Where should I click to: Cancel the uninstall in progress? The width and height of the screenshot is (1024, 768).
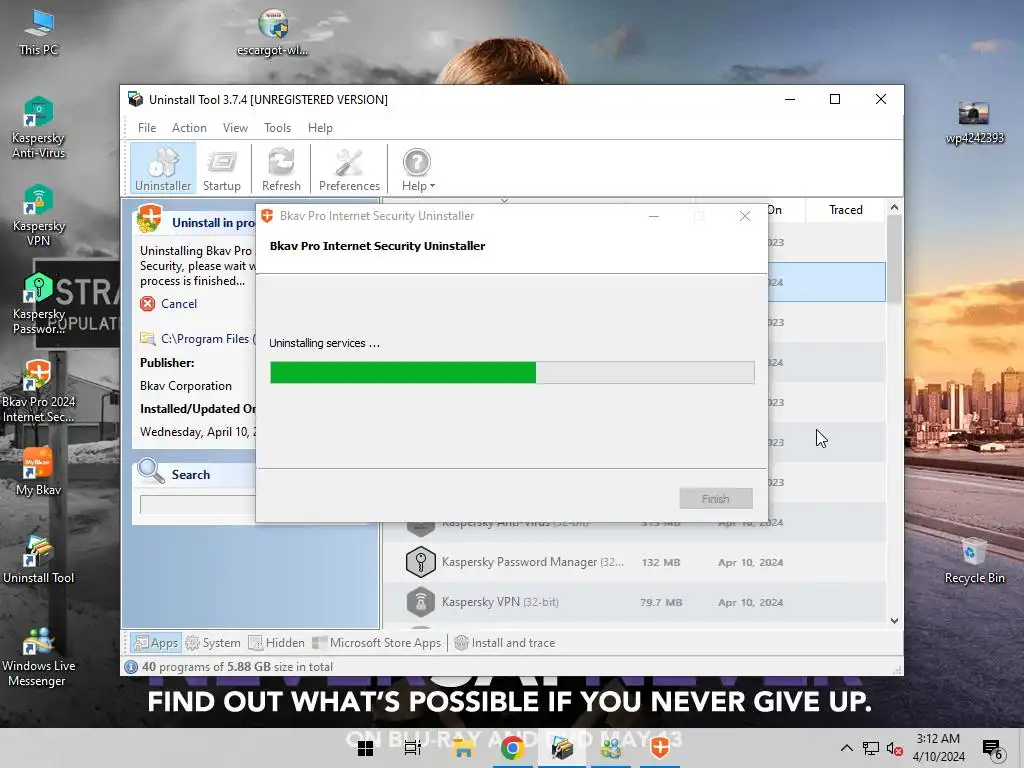(178, 304)
